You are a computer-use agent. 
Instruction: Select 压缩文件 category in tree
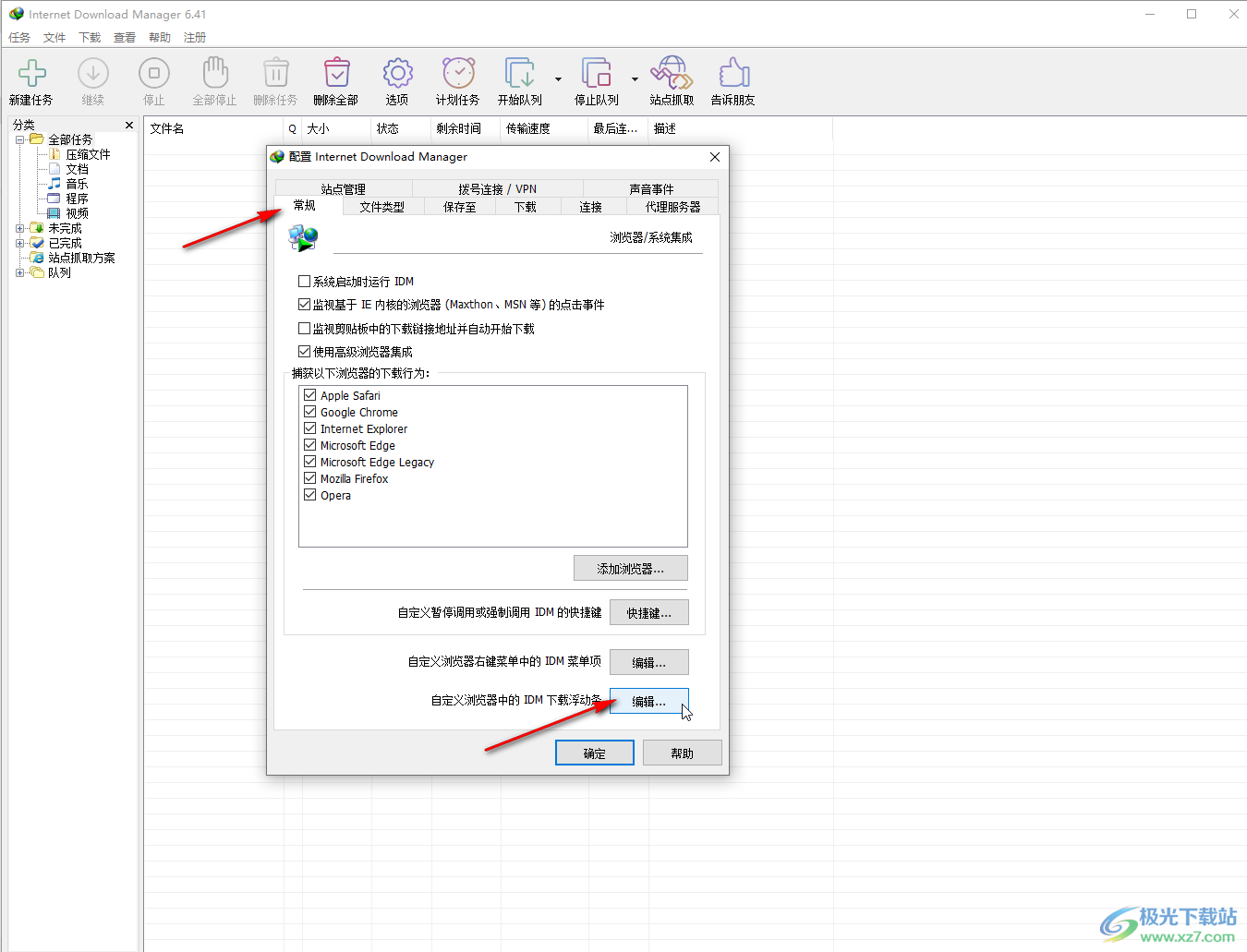click(88, 154)
